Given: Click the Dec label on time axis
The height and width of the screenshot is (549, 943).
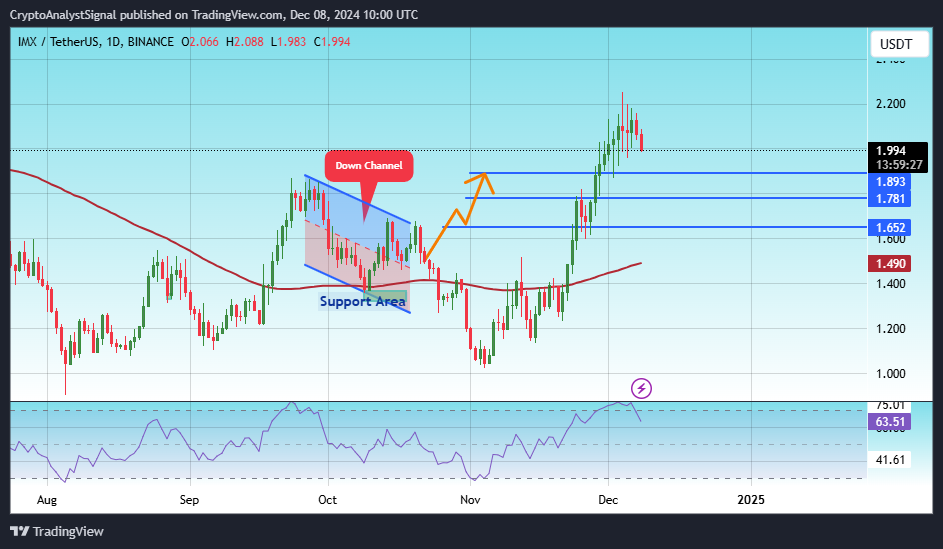Looking at the screenshot, I should (x=608, y=500).
